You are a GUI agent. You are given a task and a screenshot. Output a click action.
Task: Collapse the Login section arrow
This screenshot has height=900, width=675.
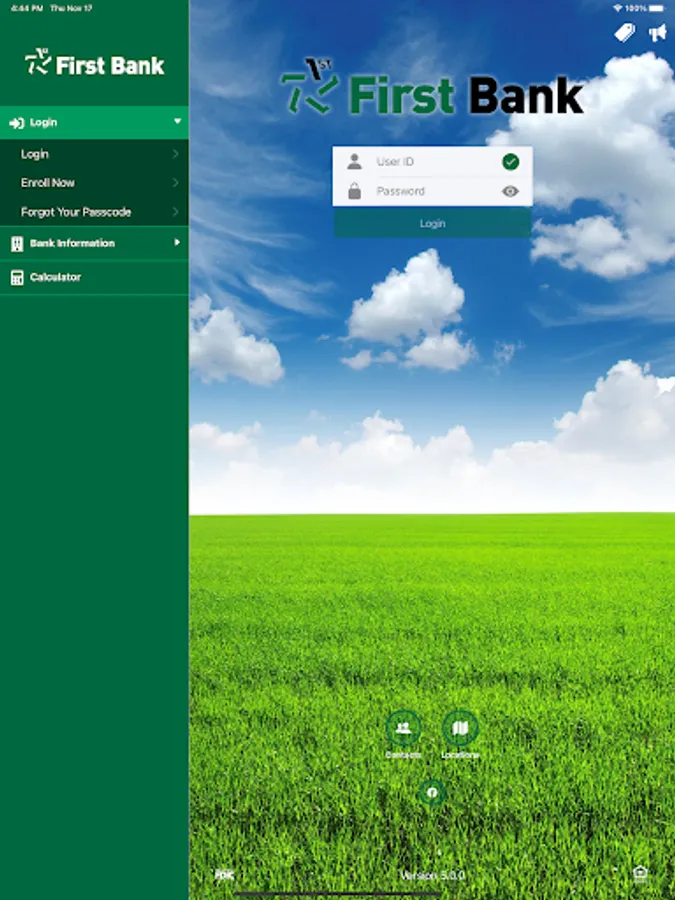pyautogui.click(x=177, y=121)
